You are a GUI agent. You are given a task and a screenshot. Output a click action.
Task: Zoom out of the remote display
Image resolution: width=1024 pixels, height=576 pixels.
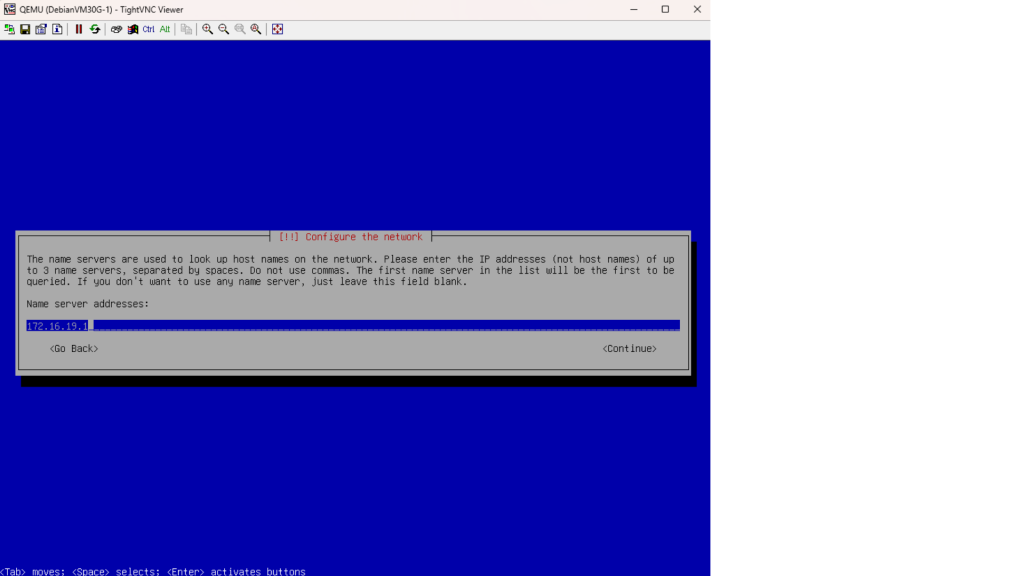(223, 29)
